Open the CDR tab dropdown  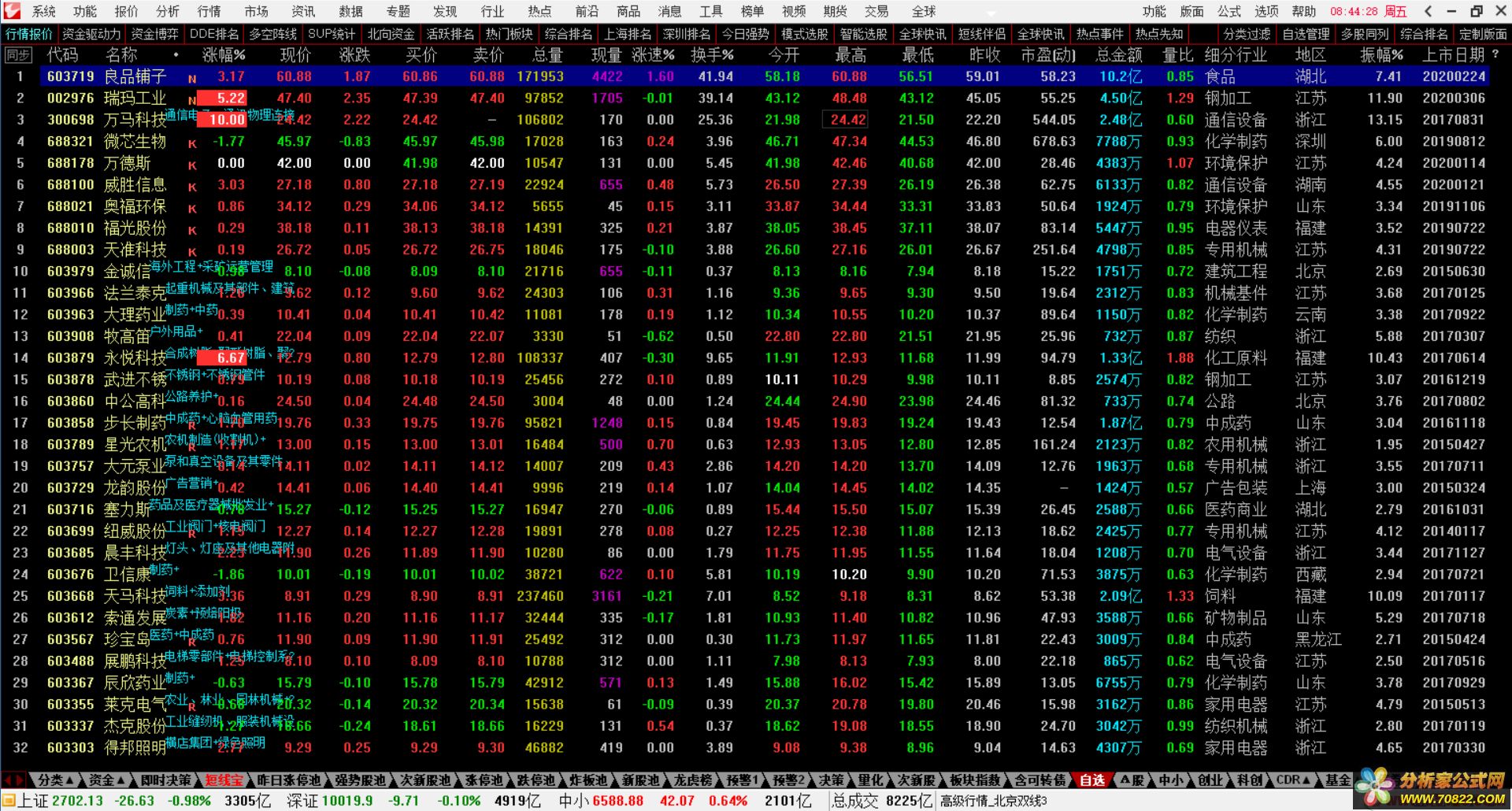click(x=1293, y=780)
